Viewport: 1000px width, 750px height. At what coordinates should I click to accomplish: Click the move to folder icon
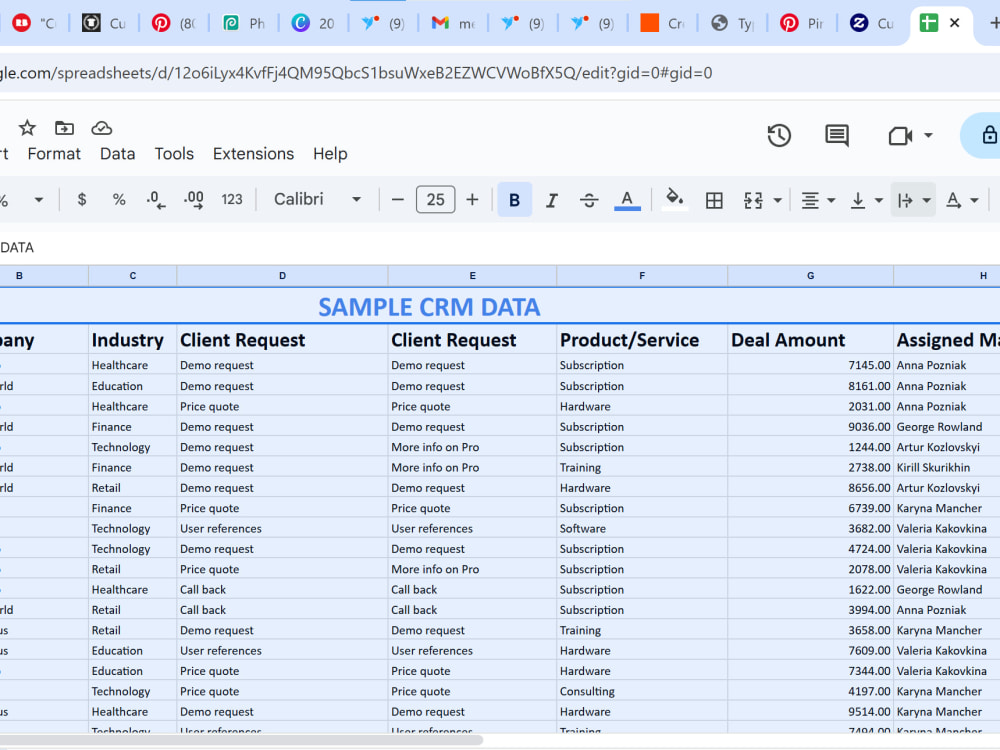tap(64, 128)
